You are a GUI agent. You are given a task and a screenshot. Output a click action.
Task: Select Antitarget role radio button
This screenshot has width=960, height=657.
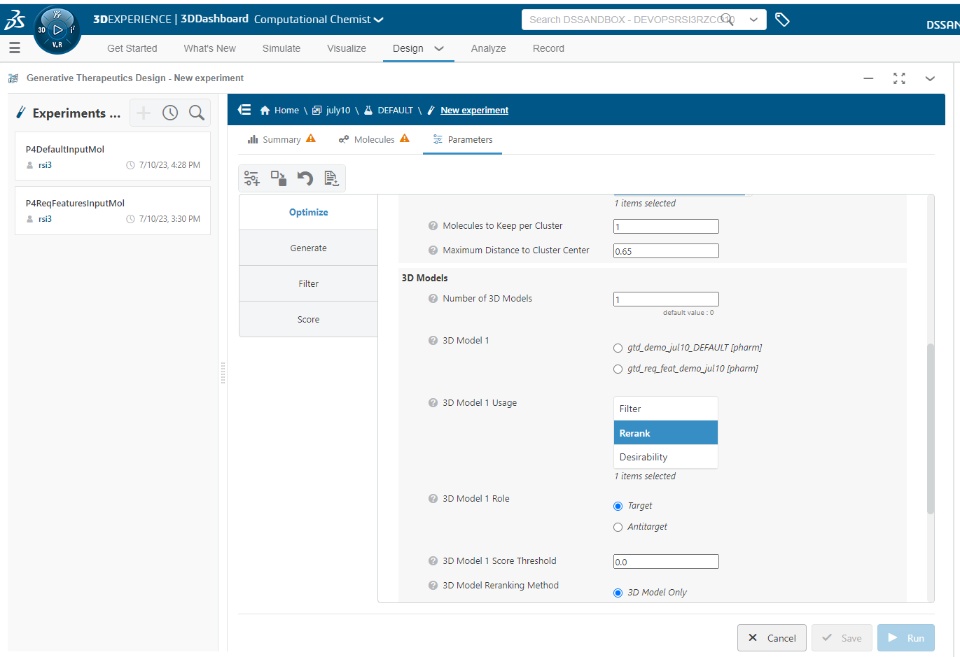click(618, 527)
